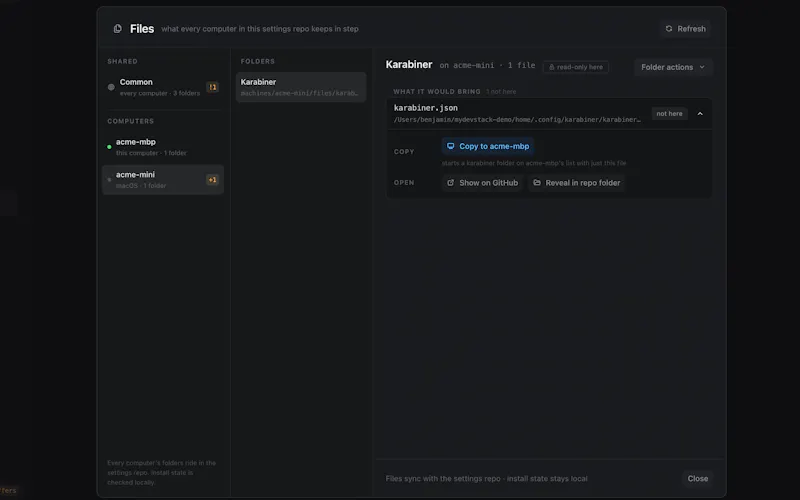Click Copy to acme-mbp
This screenshot has height=500, width=800.
point(488,146)
